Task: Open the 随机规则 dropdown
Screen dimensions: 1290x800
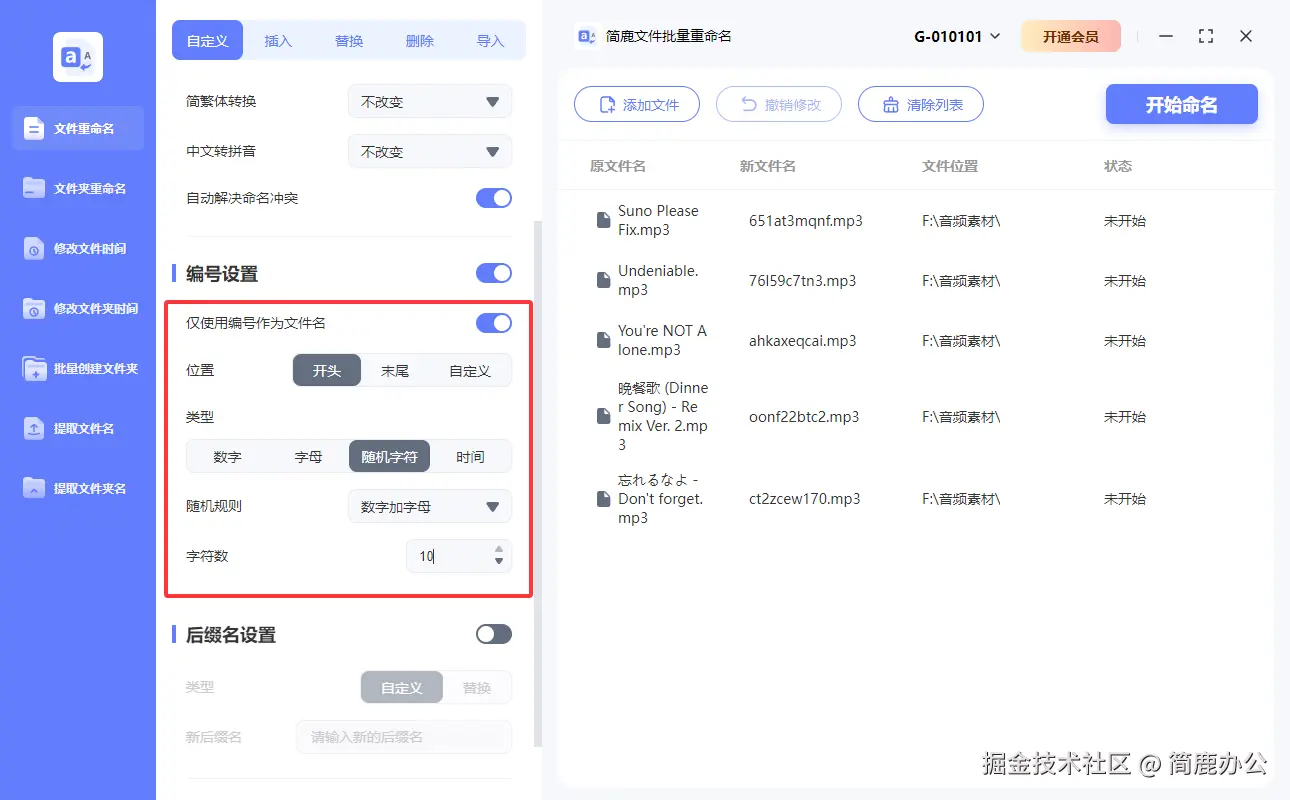Action: tap(430, 506)
